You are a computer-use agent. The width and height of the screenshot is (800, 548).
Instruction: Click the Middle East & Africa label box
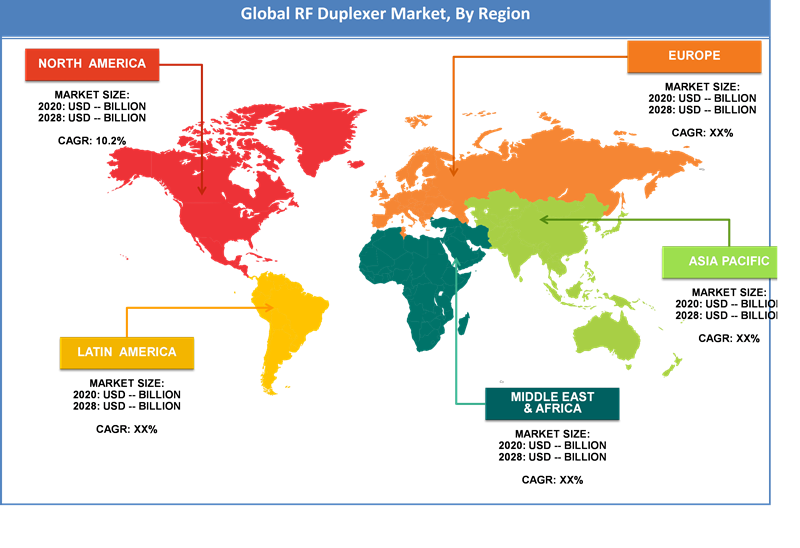(x=552, y=403)
